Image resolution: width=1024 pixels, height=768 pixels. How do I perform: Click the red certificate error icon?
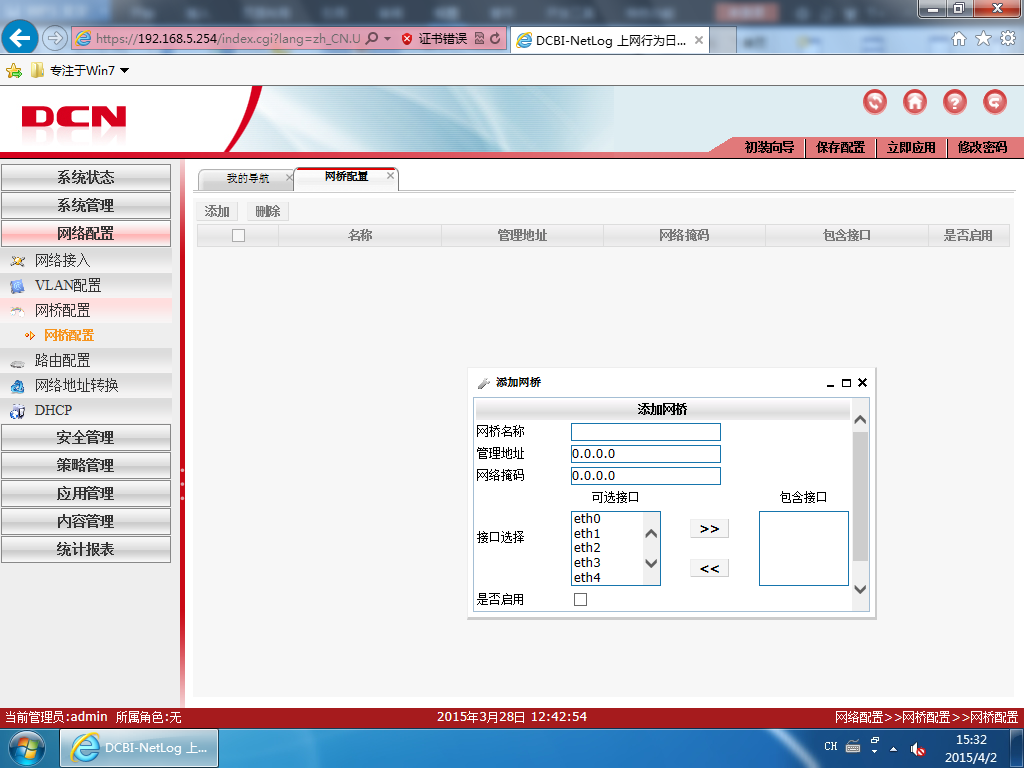point(407,39)
